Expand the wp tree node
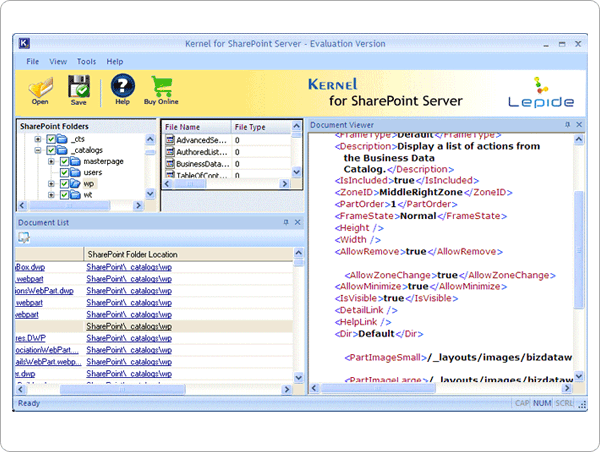This screenshot has height=452, width=600. point(51,184)
